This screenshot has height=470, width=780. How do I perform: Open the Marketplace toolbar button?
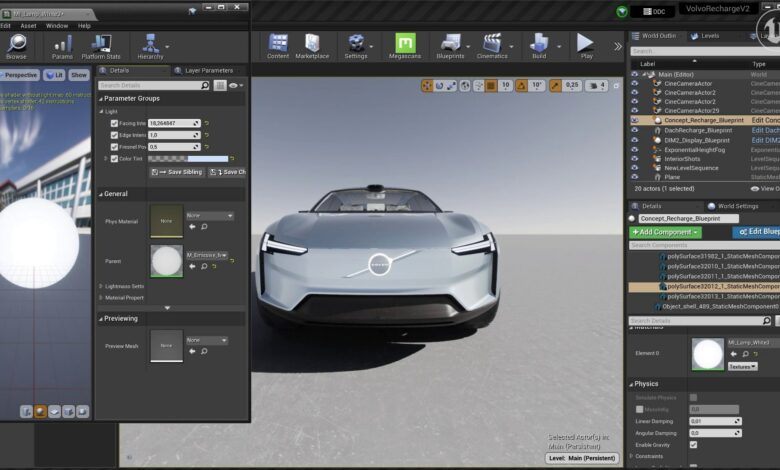[x=312, y=47]
